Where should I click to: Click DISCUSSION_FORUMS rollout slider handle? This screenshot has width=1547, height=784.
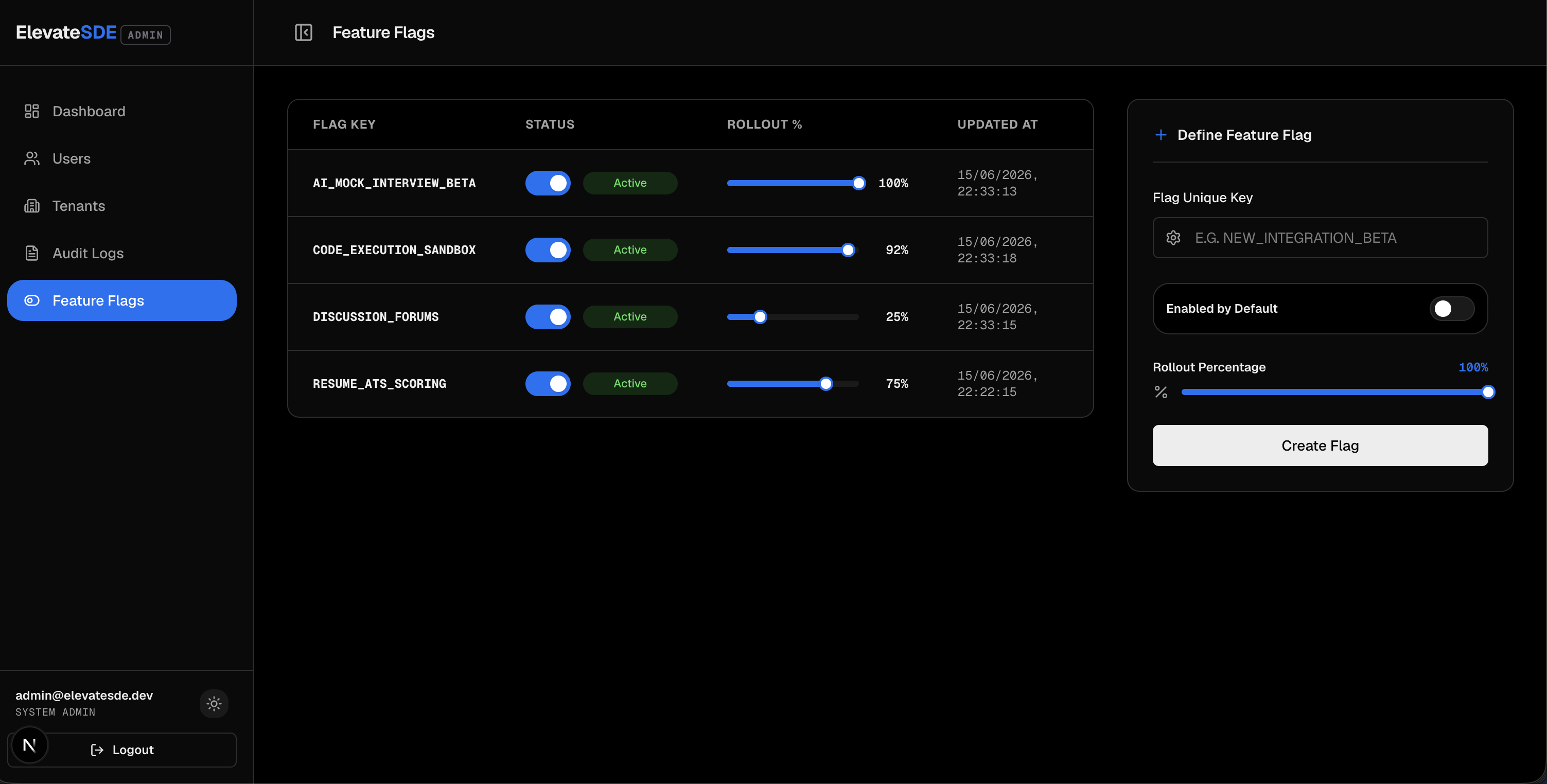click(x=760, y=317)
